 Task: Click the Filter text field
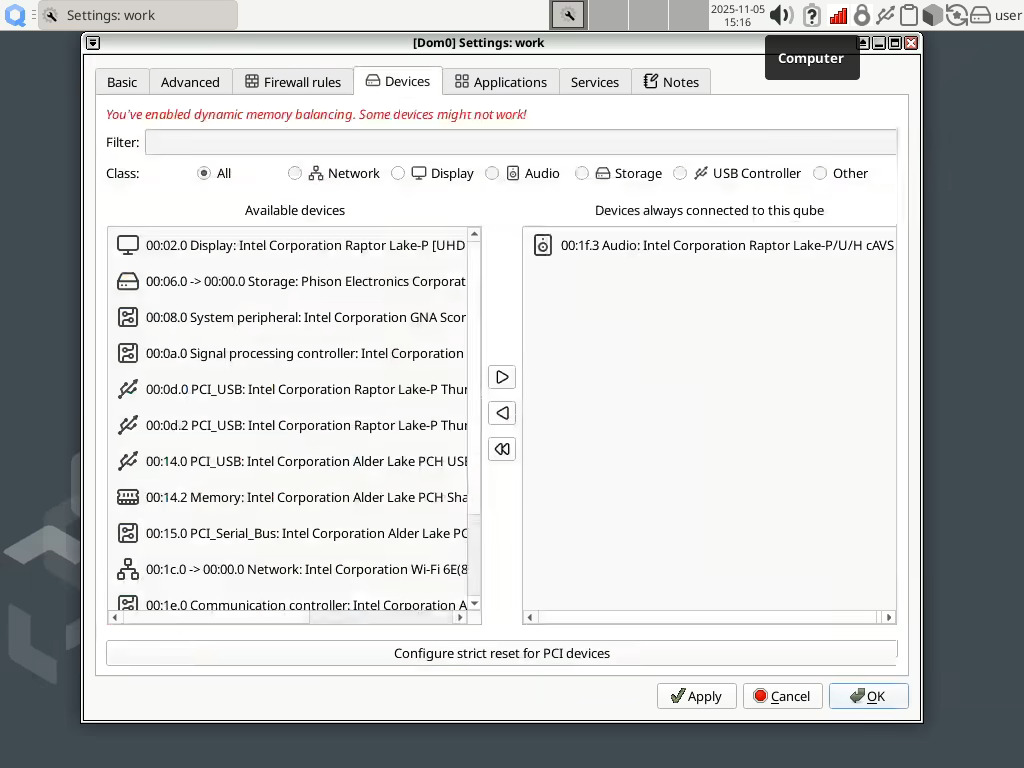coord(520,142)
